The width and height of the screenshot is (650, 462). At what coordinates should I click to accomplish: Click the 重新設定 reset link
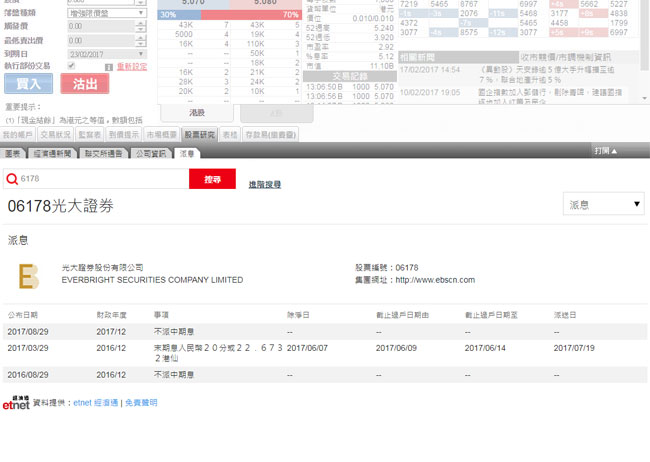pos(132,67)
